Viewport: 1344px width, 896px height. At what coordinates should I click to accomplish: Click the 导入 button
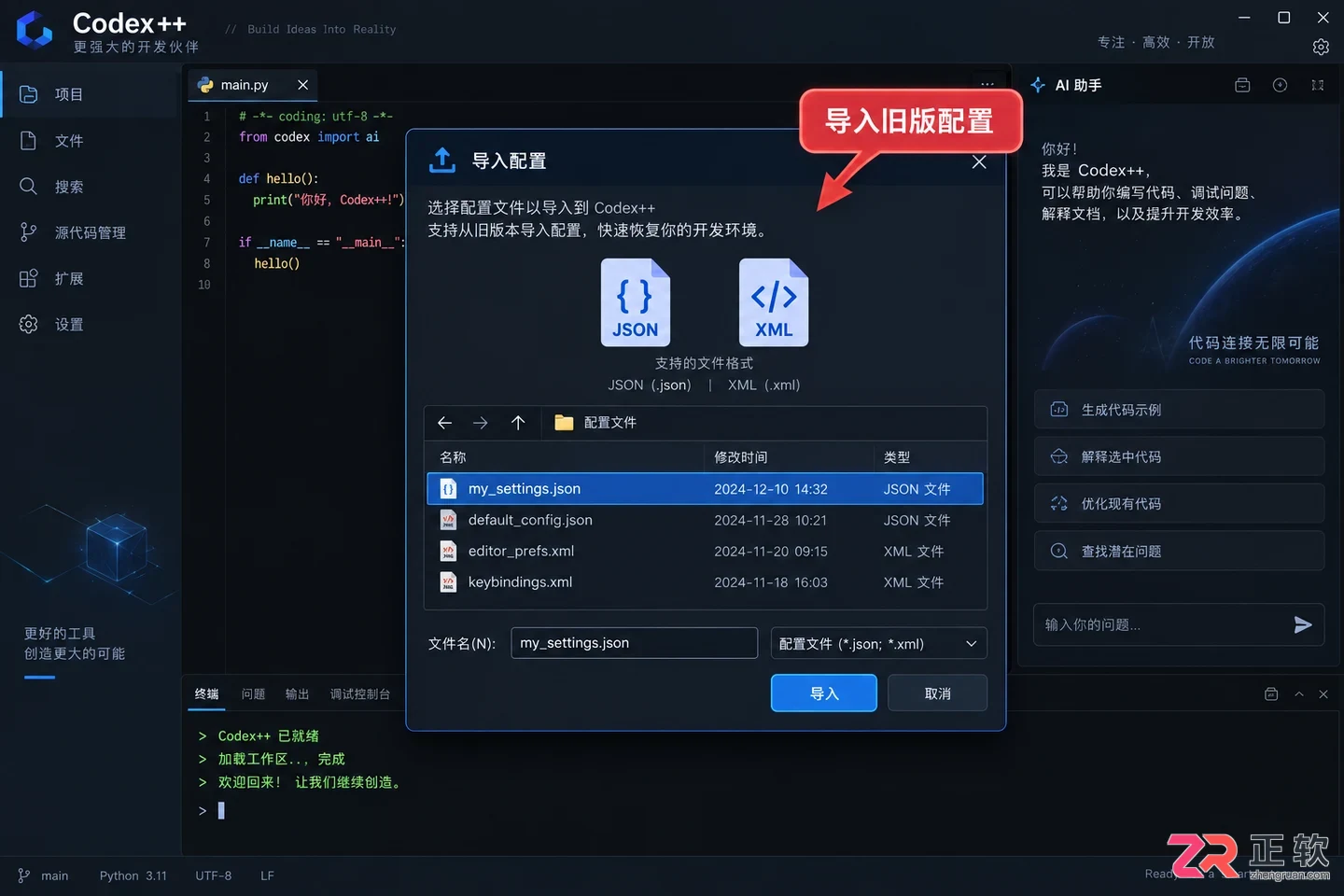coord(824,693)
